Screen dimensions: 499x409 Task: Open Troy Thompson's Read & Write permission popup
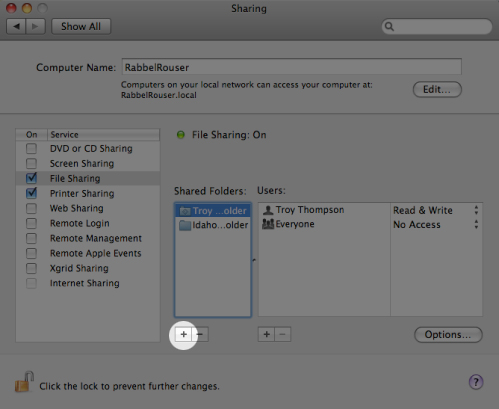(436, 210)
